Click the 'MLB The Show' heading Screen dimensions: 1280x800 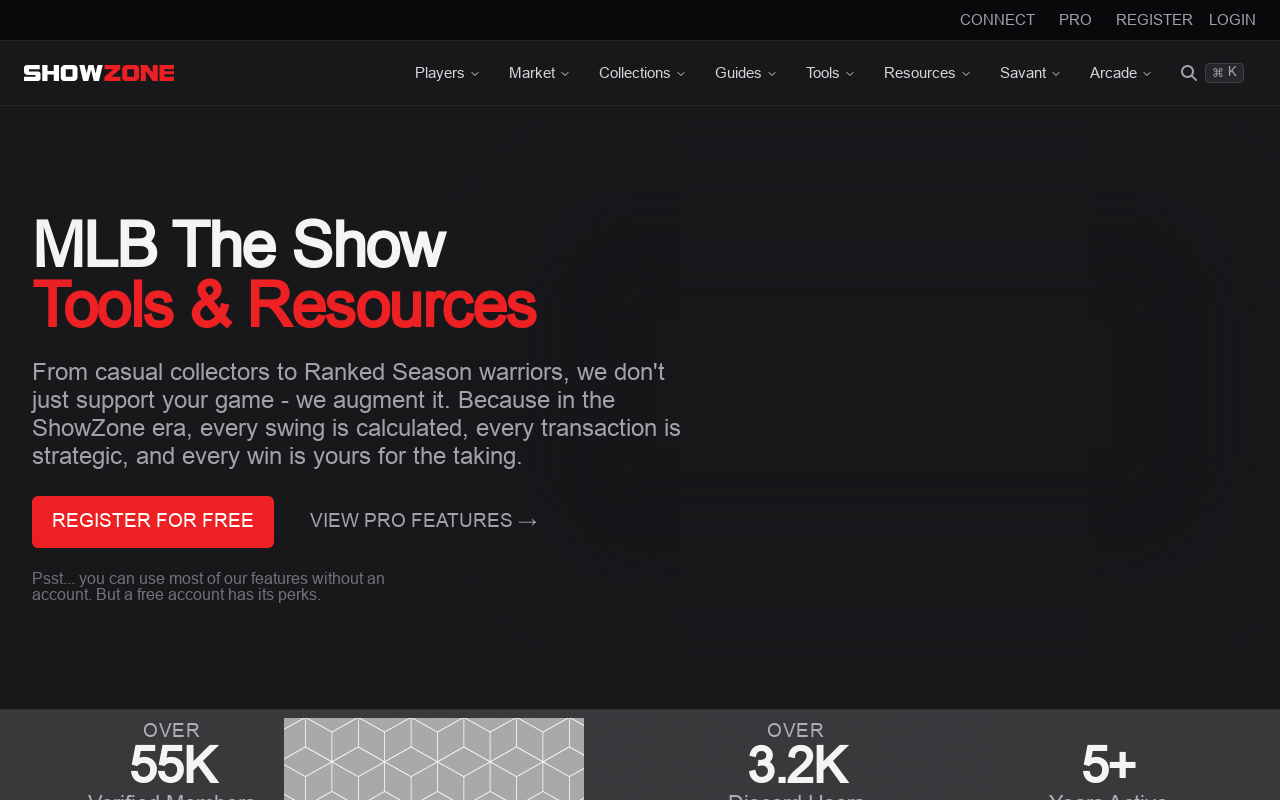tap(239, 244)
